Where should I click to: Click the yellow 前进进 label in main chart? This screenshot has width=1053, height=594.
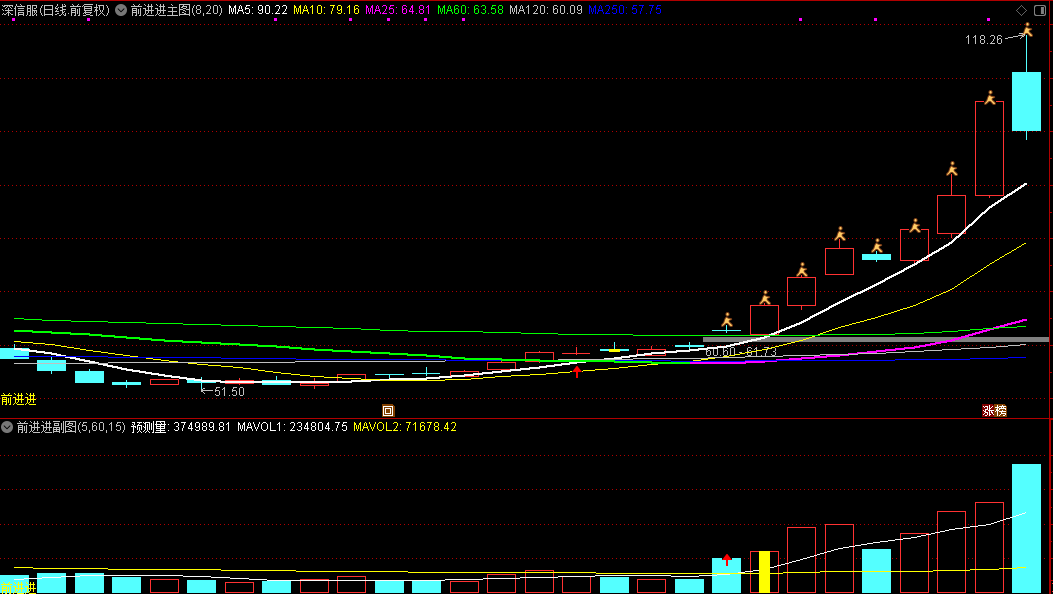(x=18, y=400)
